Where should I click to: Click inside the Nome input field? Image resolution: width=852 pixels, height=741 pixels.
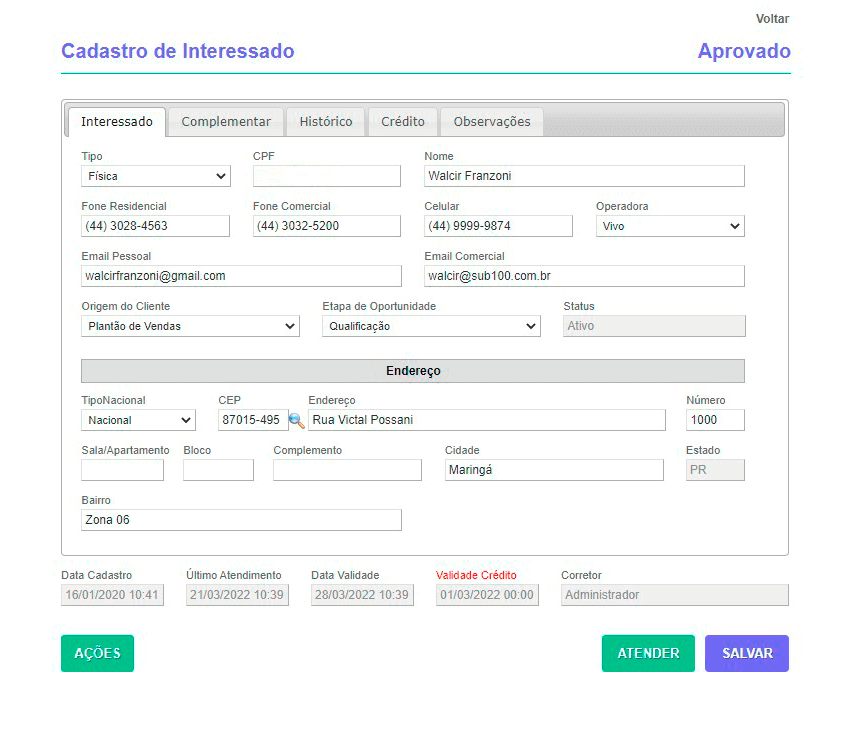pyautogui.click(x=583, y=175)
